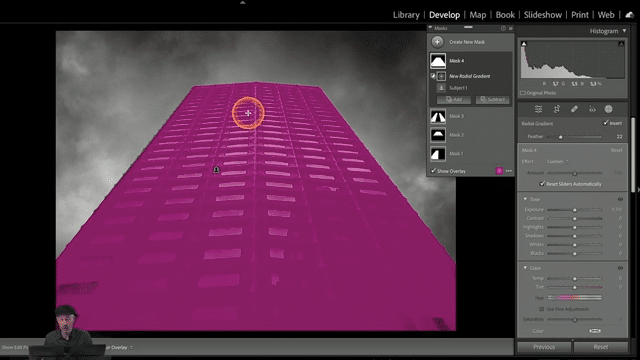Switch to the Develop module

pos(444,15)
